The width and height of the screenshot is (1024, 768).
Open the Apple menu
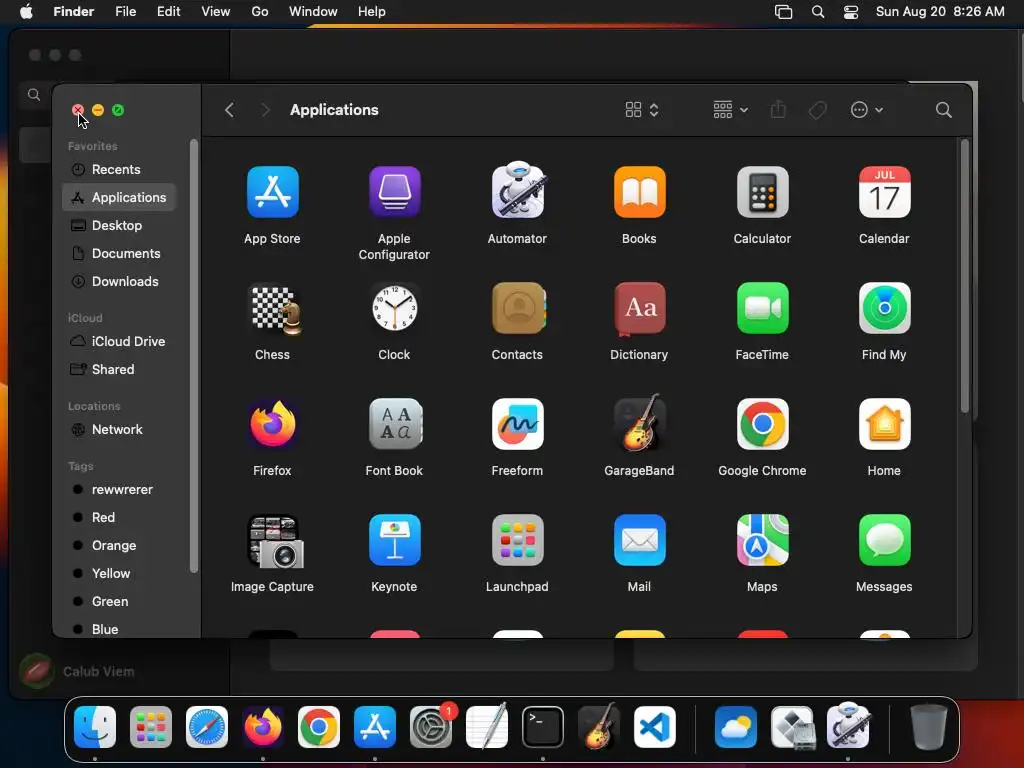pos(26,12)
